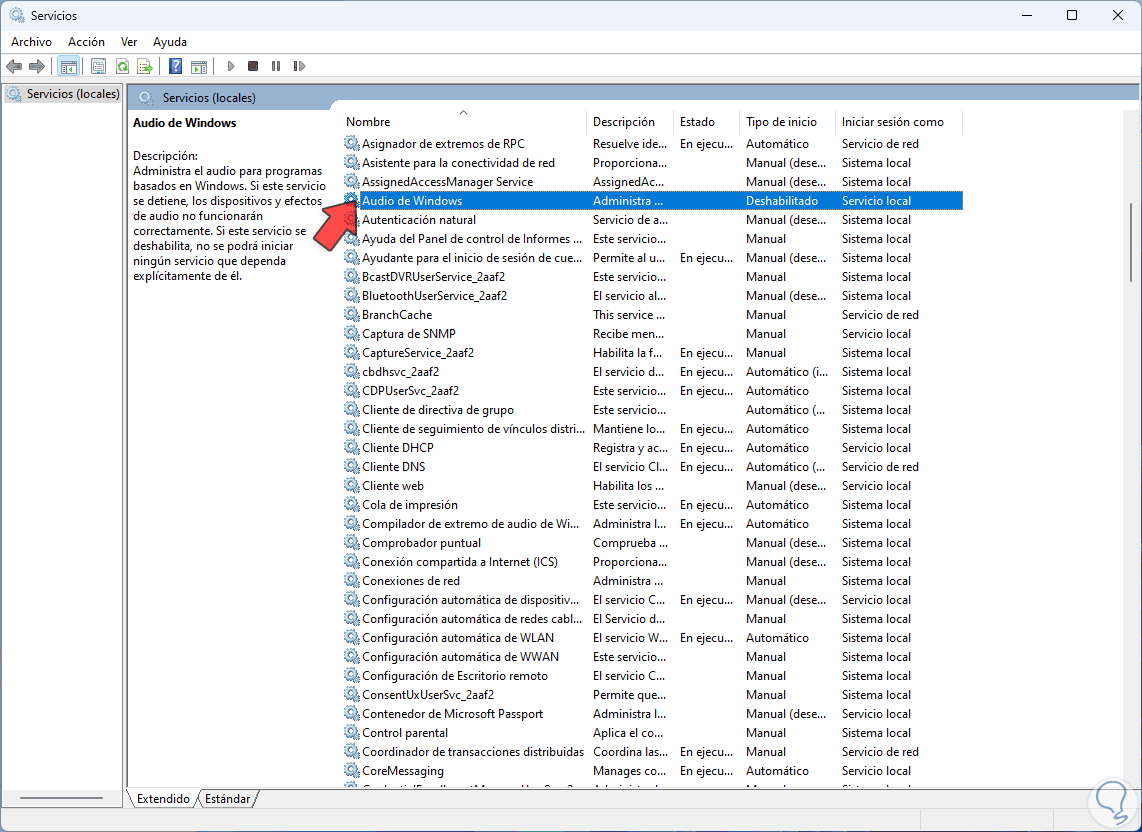Select Configuración automática de WWAN
The image size is (1142, 832).
[x=653, y=656]
